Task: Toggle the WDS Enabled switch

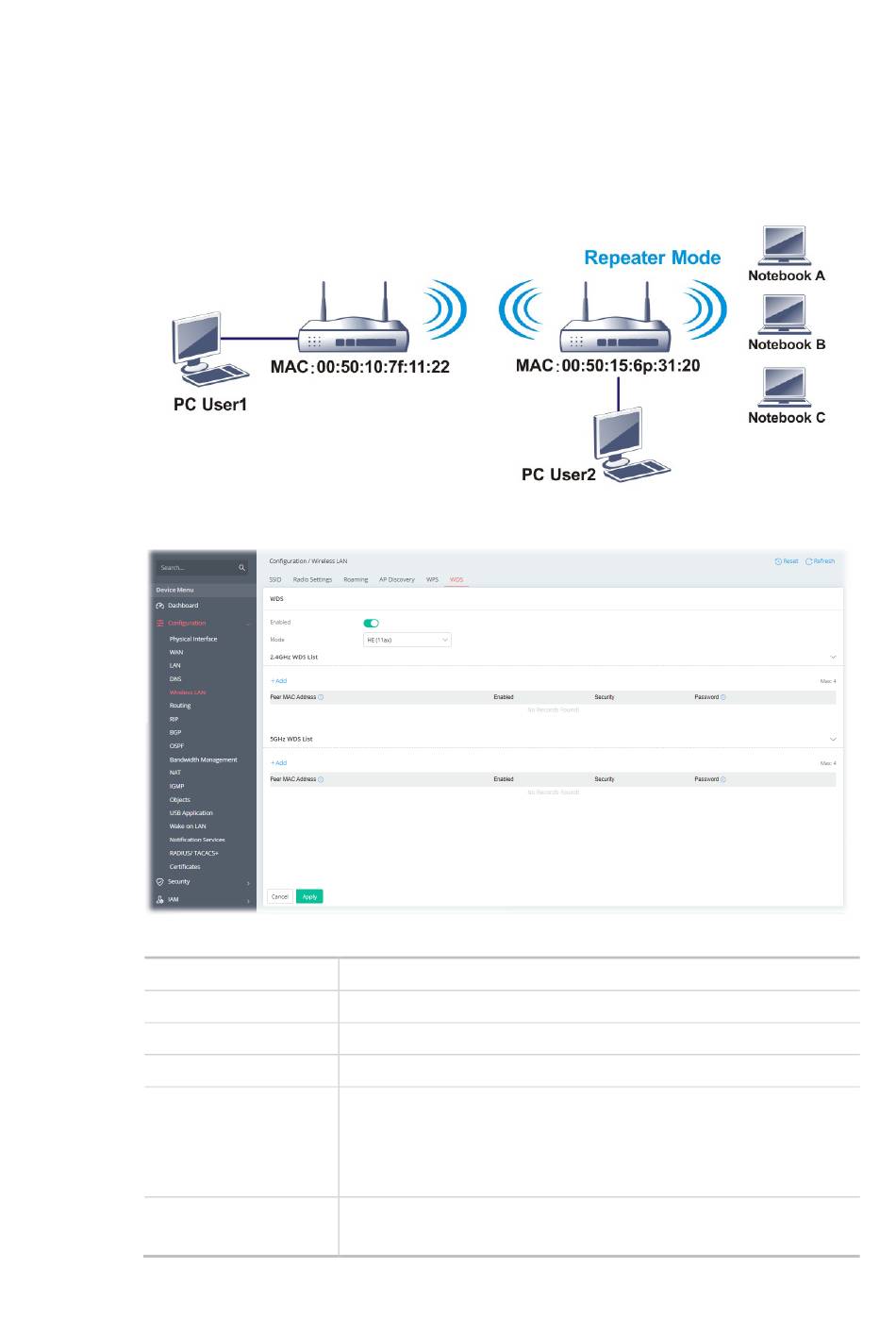Action: pyautogui.click(x=371, y=623)
